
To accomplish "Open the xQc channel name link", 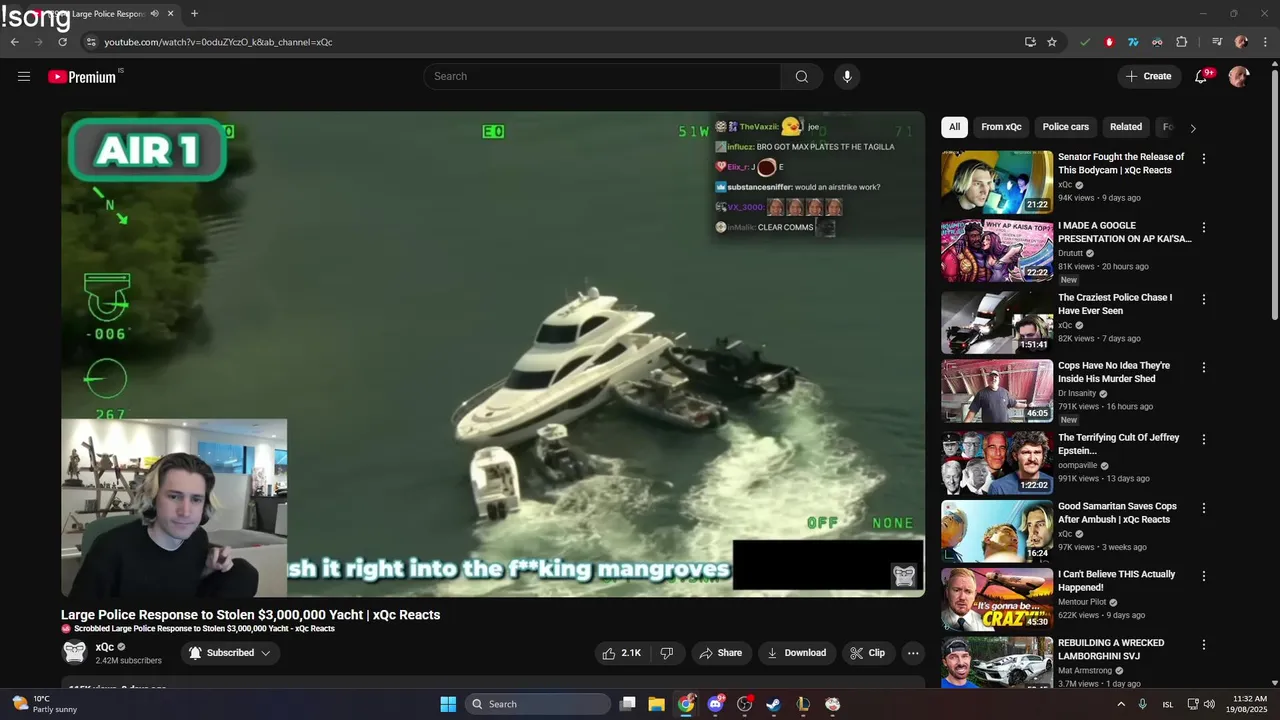I will click(x=105, y=648).
